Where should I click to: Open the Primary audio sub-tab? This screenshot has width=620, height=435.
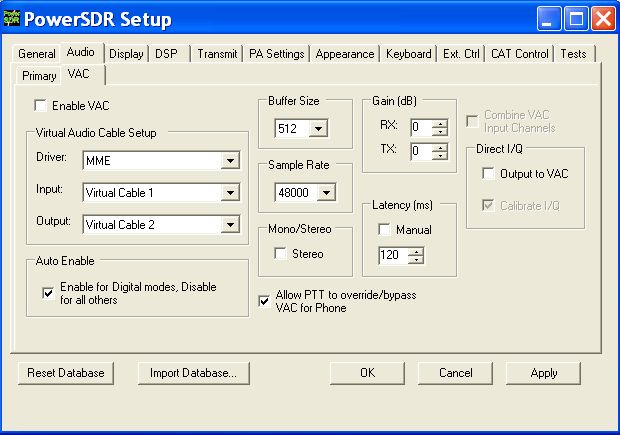coord(39,76)
